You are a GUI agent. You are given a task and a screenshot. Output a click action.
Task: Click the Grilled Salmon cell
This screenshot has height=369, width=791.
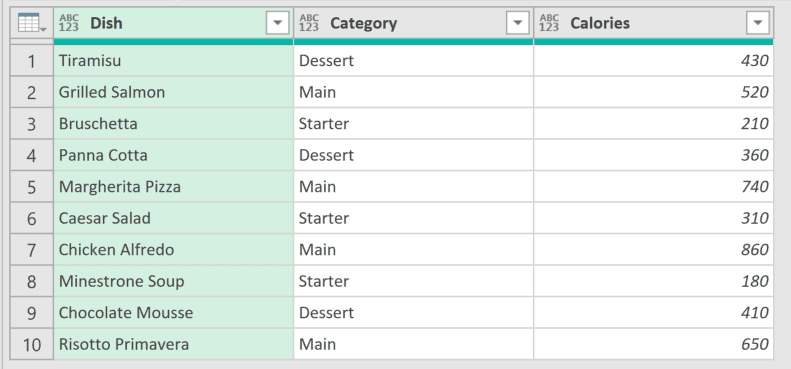point(174,92)
